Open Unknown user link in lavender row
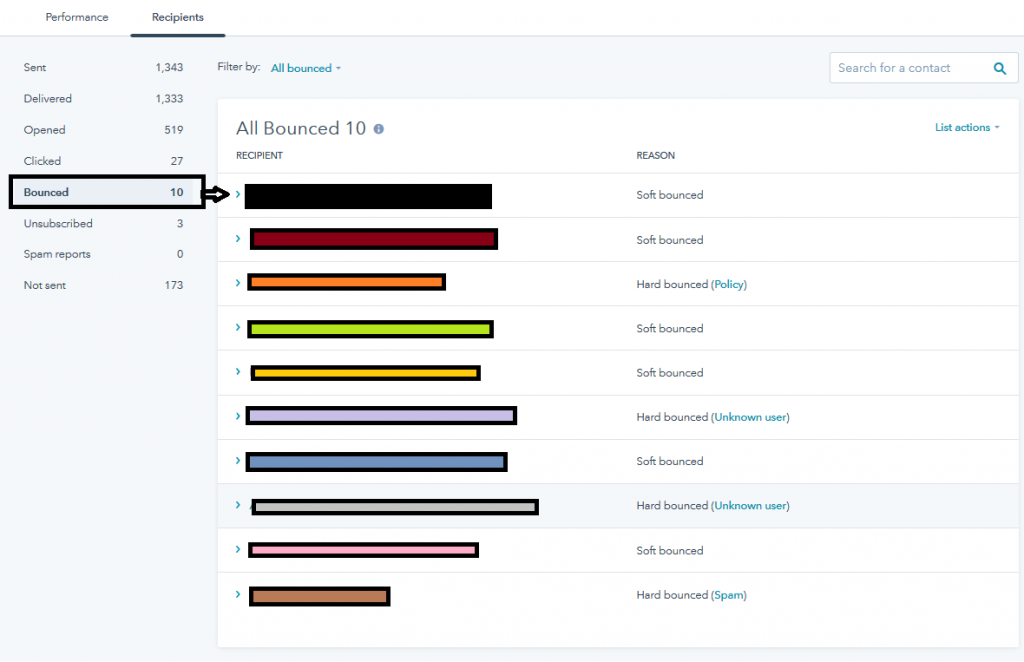Screen dimensions: 1024x662 tap(750, 417)
